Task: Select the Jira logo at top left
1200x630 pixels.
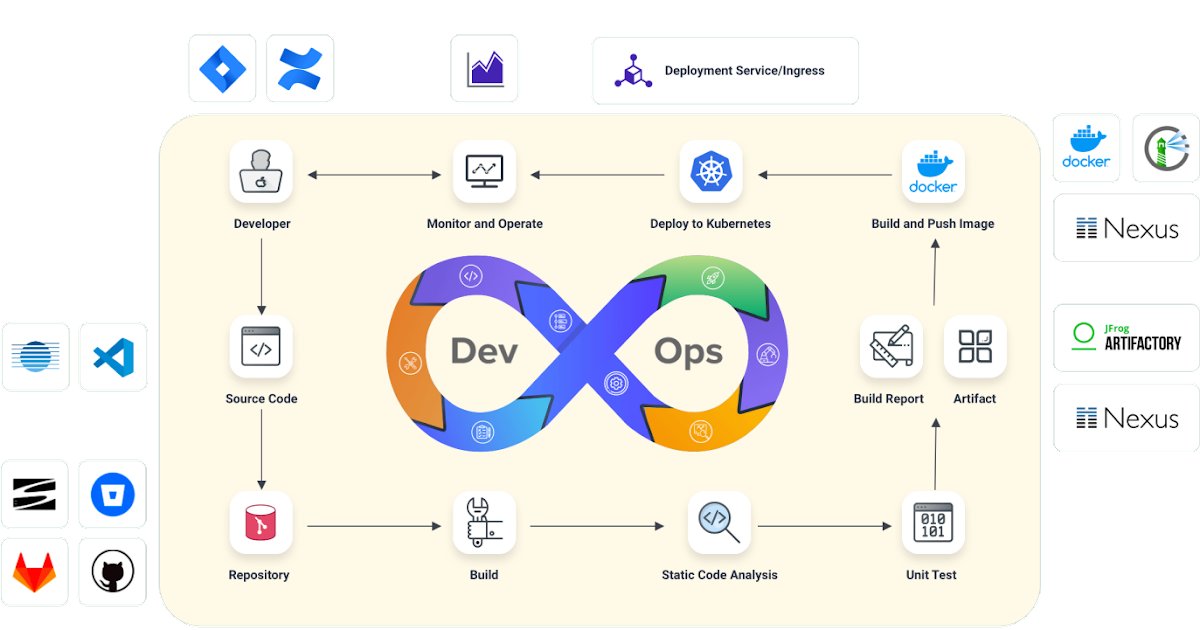Action: tap(222, 67)
